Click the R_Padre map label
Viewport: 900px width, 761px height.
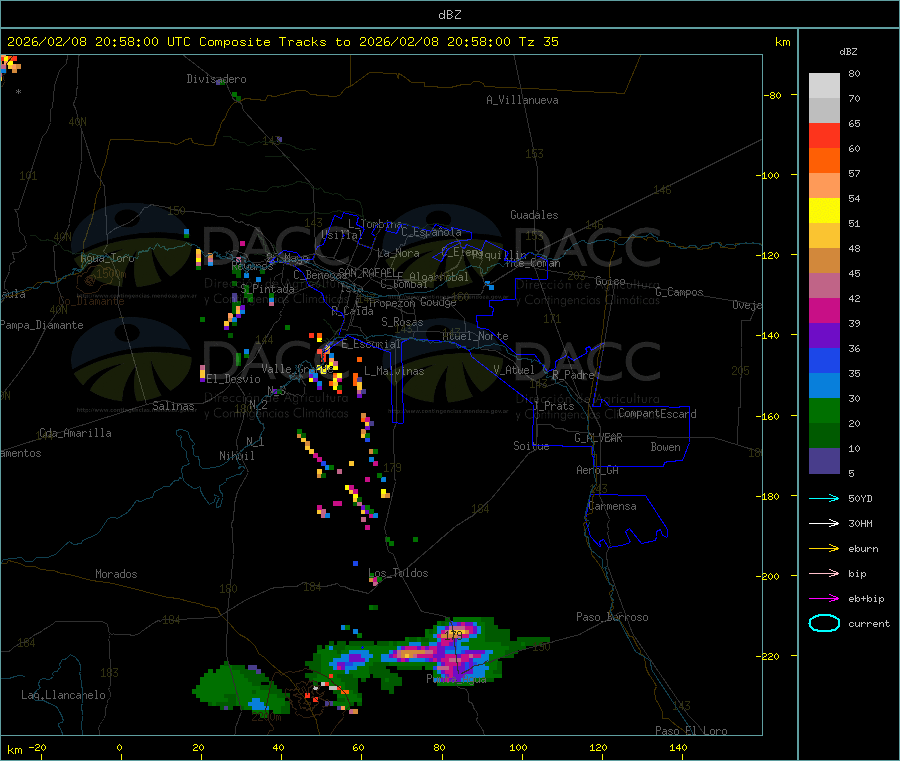tap(573, 375)
